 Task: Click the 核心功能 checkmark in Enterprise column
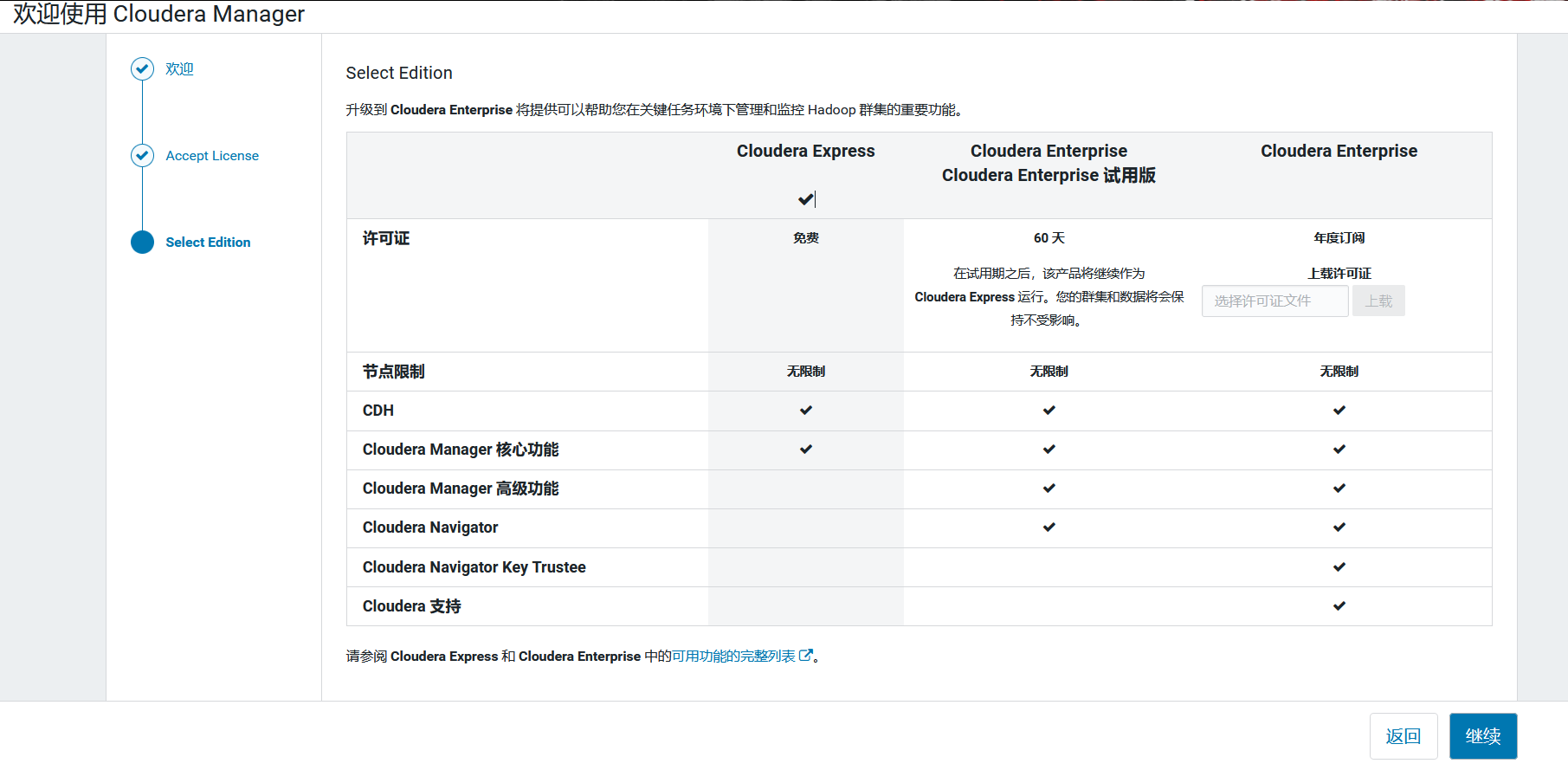point(1339,450)
